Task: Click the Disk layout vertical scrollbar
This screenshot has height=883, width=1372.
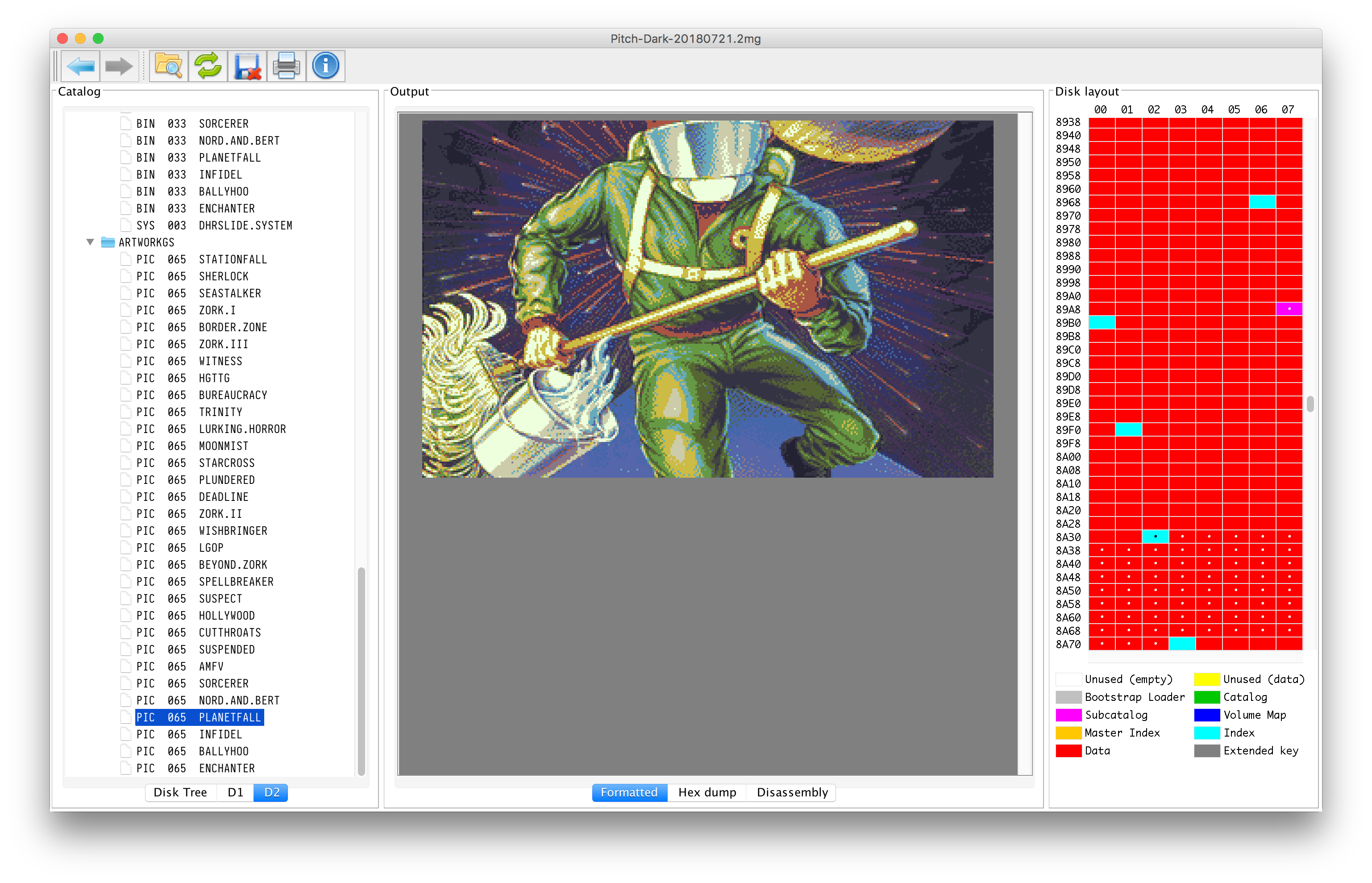Action: pos(1310,404)
